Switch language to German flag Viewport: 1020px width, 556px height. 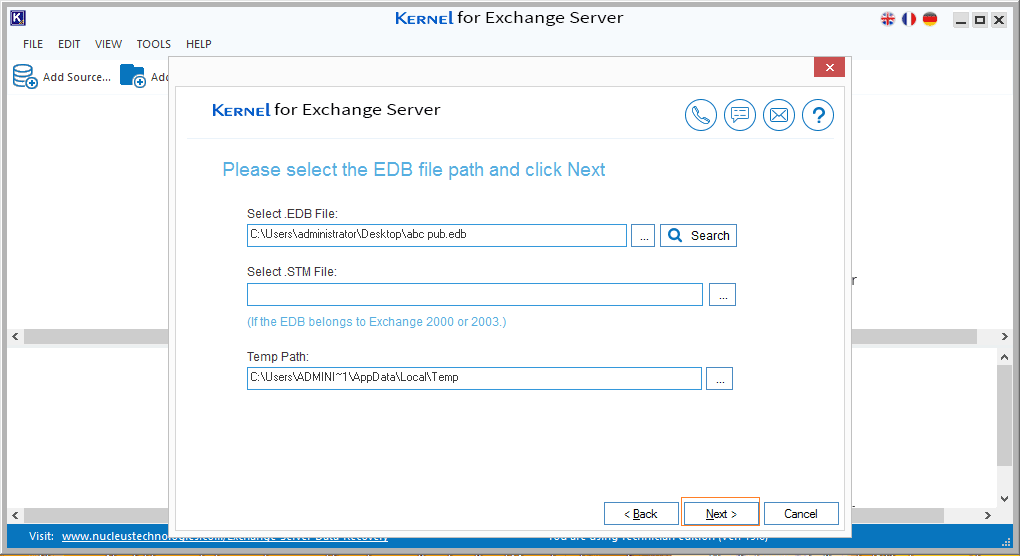tap(930, 19)
